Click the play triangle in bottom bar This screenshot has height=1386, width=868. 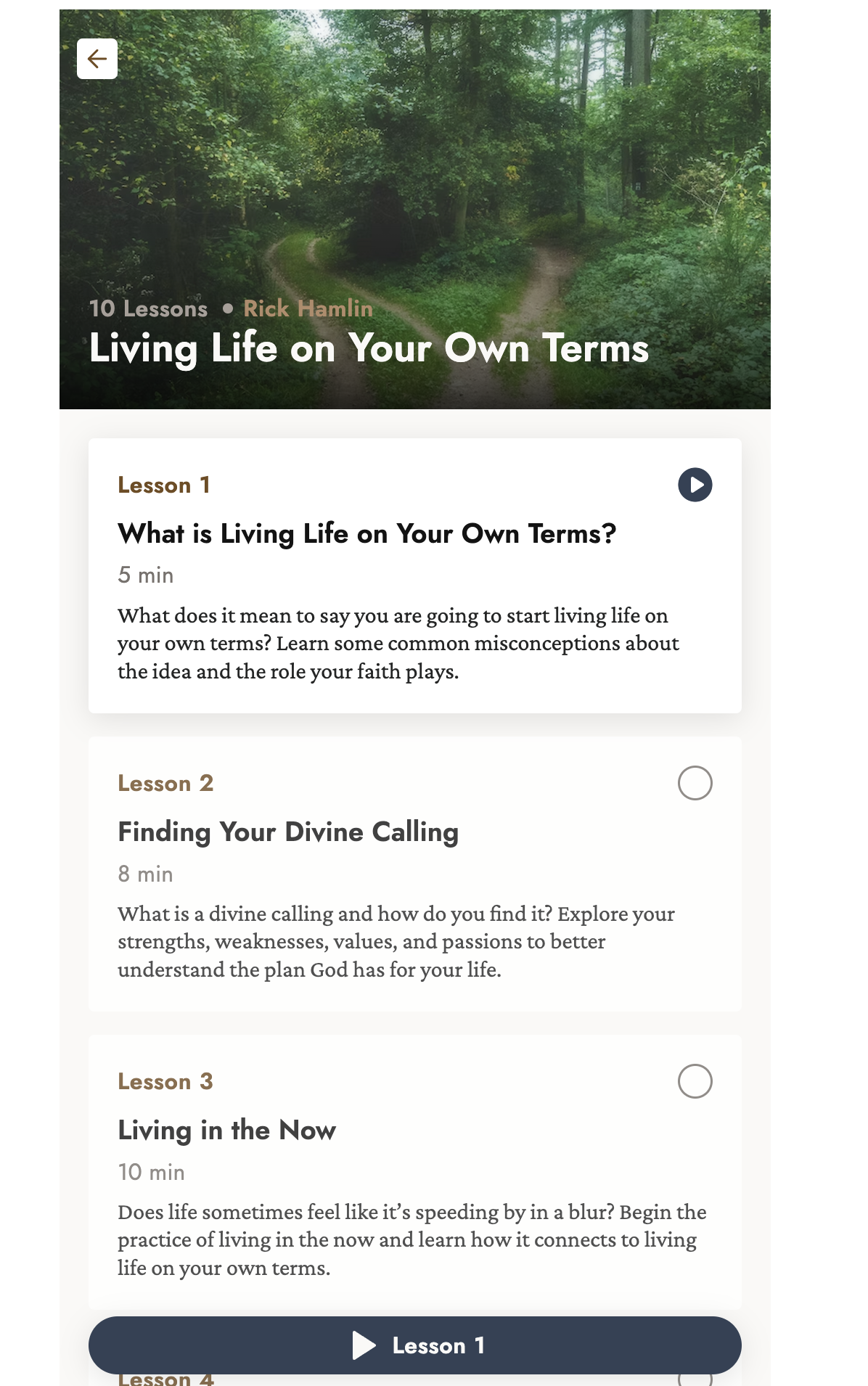tap(364, 1345)
